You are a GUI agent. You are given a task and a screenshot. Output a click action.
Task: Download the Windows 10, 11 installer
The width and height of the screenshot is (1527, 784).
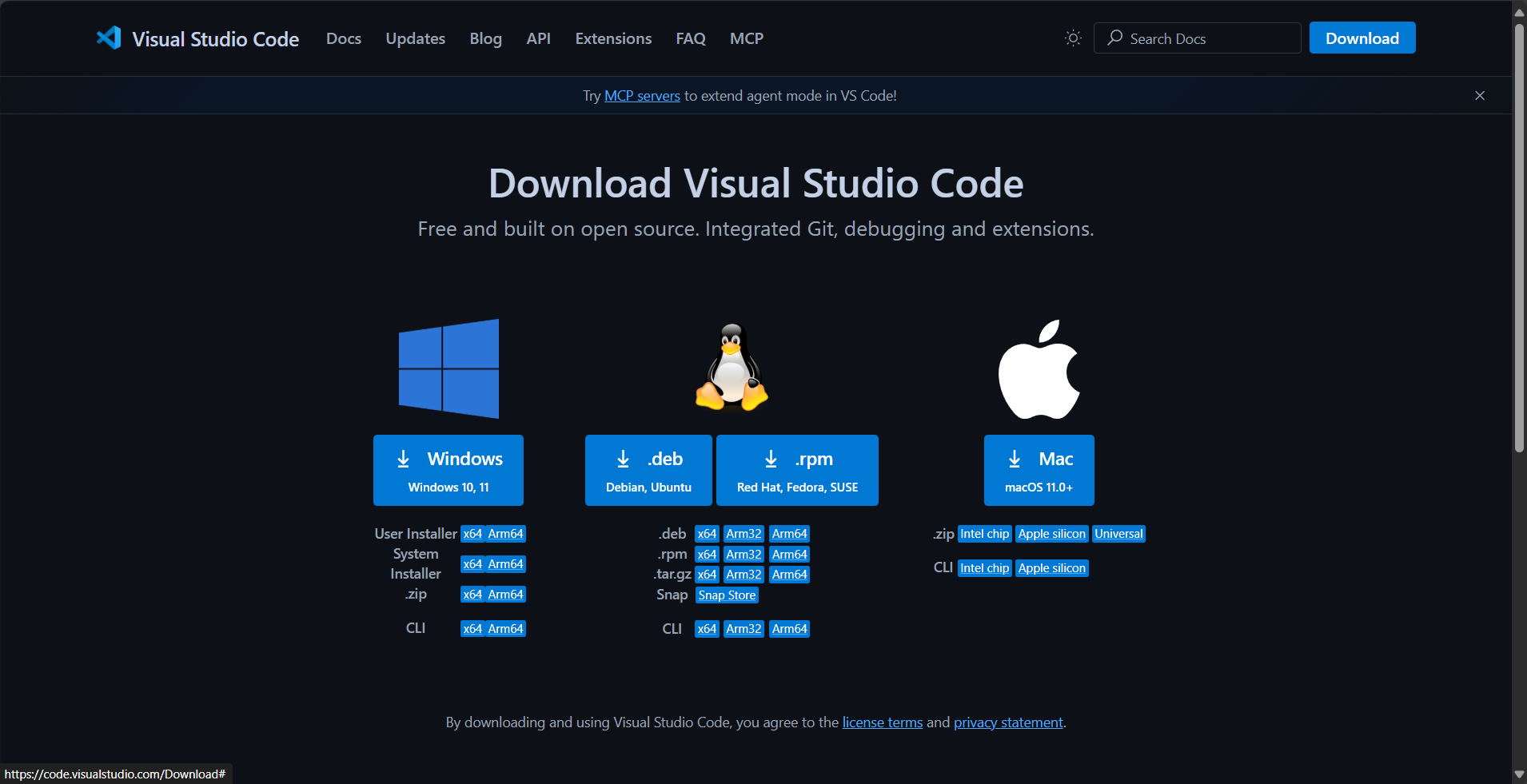tap(449, 470)
